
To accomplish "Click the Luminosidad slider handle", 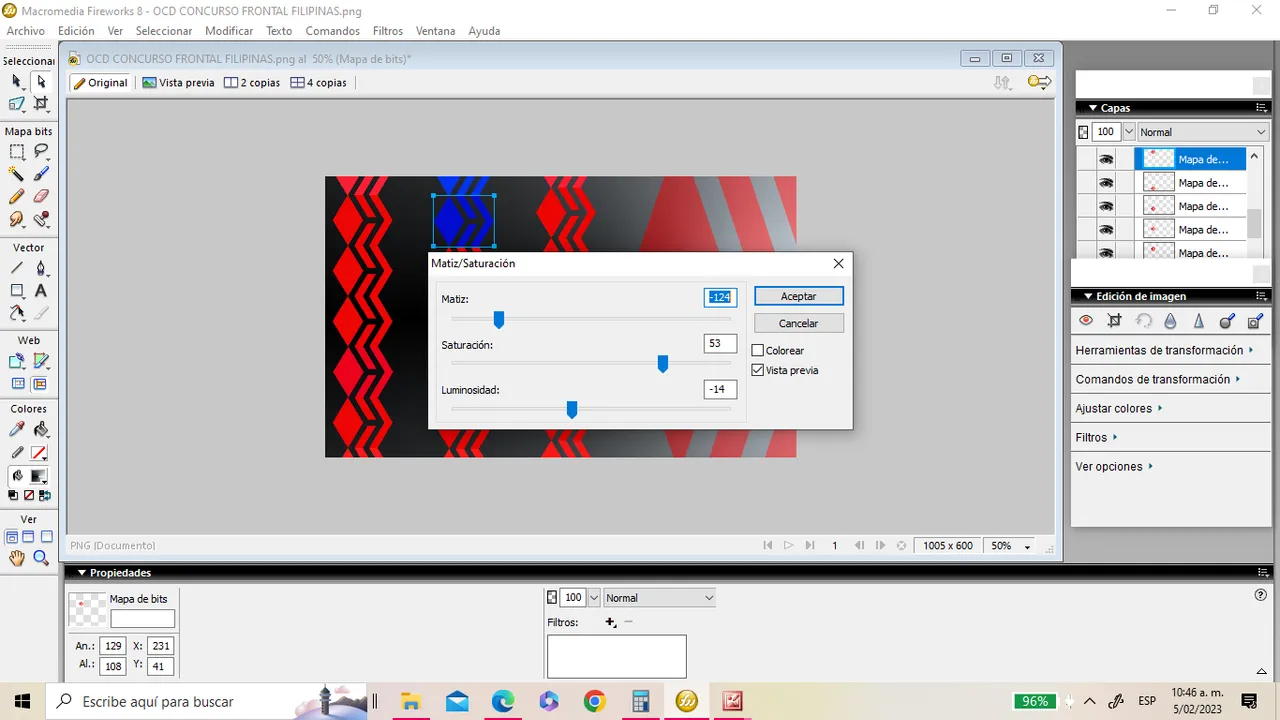I will pyautogui.click(x=572, y=409).
